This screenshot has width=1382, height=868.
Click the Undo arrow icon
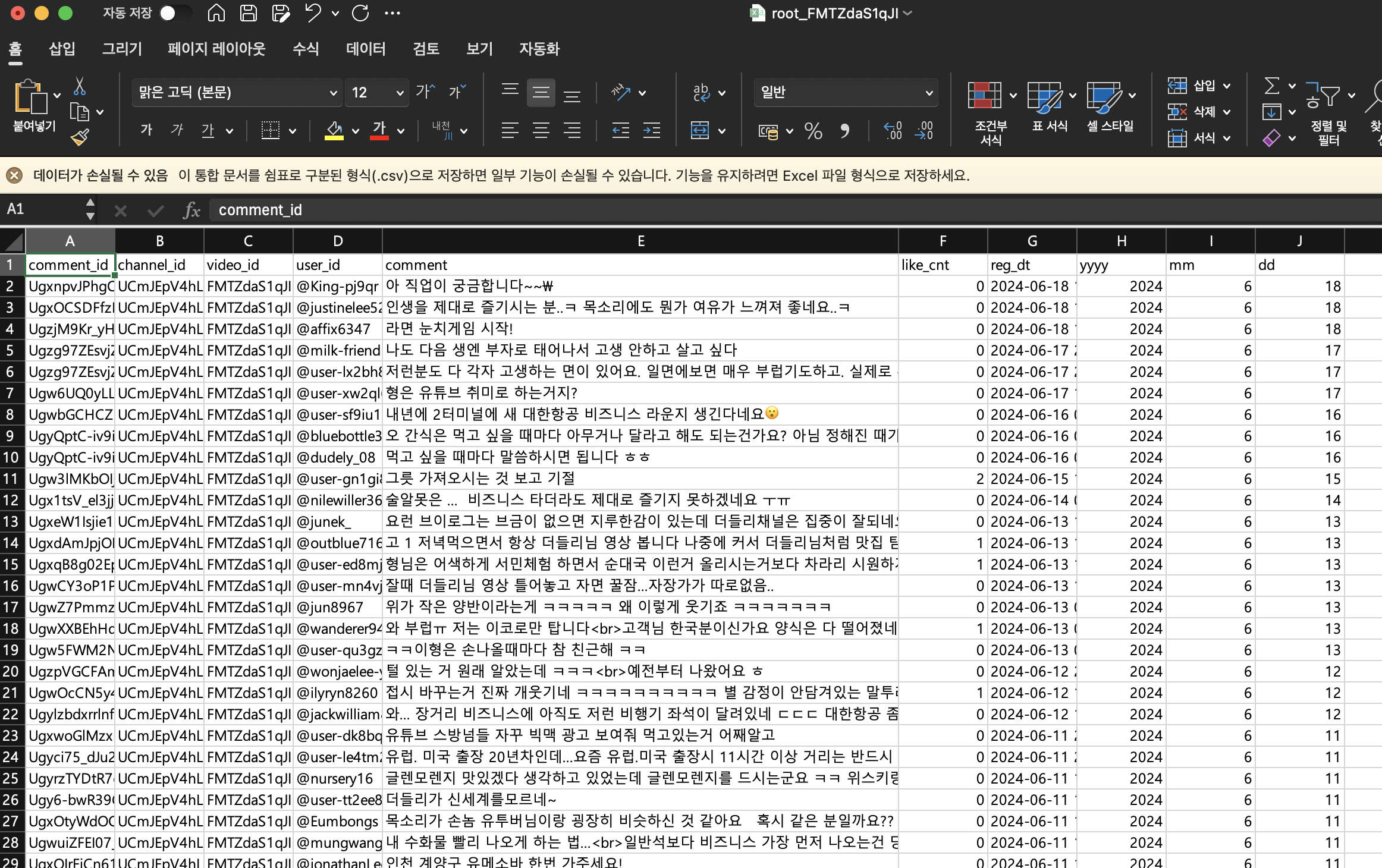point(312,13)
